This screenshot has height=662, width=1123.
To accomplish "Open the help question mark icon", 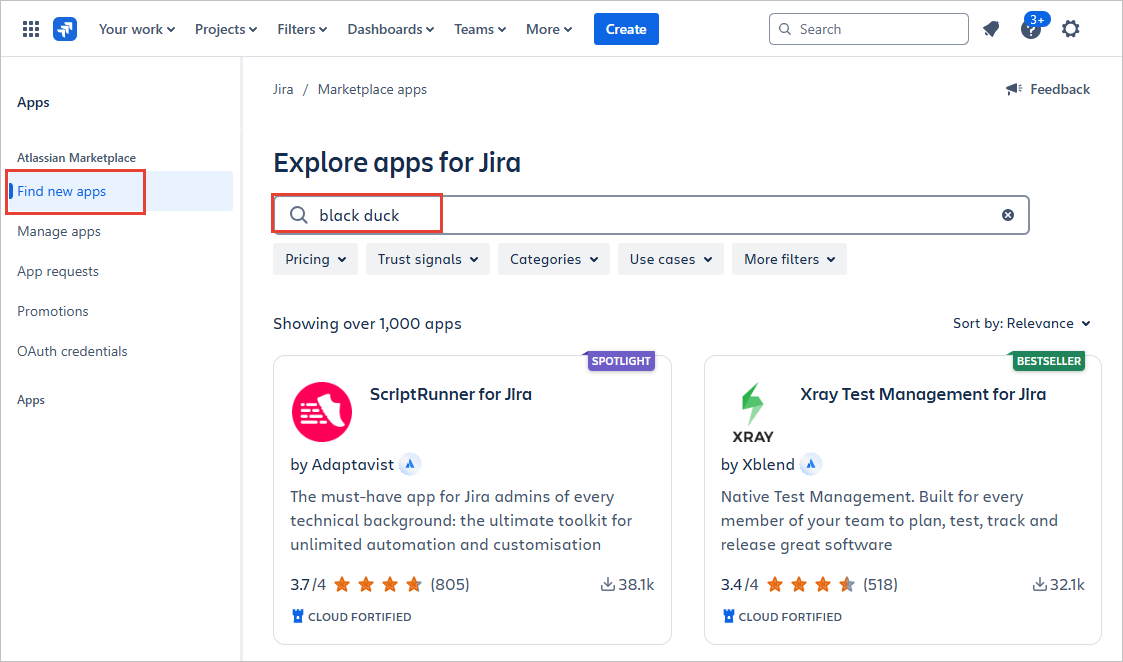I will (x=1031, y=29).
